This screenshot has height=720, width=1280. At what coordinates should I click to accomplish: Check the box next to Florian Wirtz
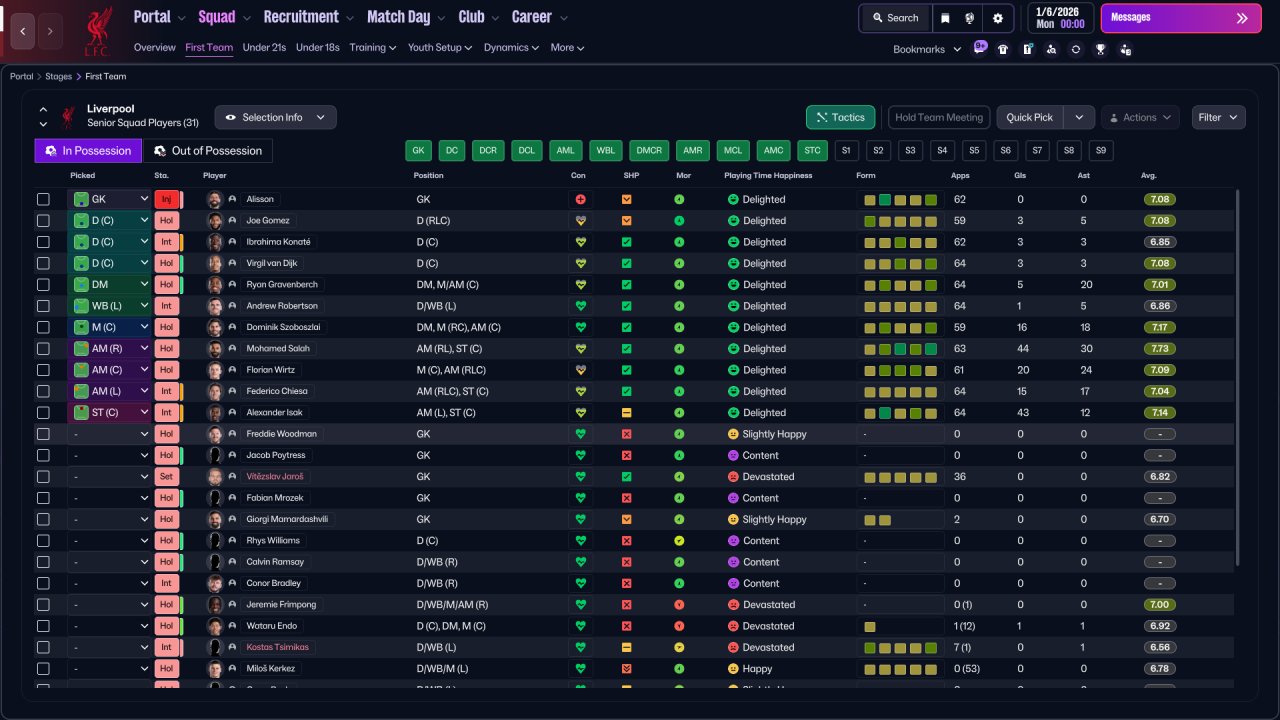(43, 370)
